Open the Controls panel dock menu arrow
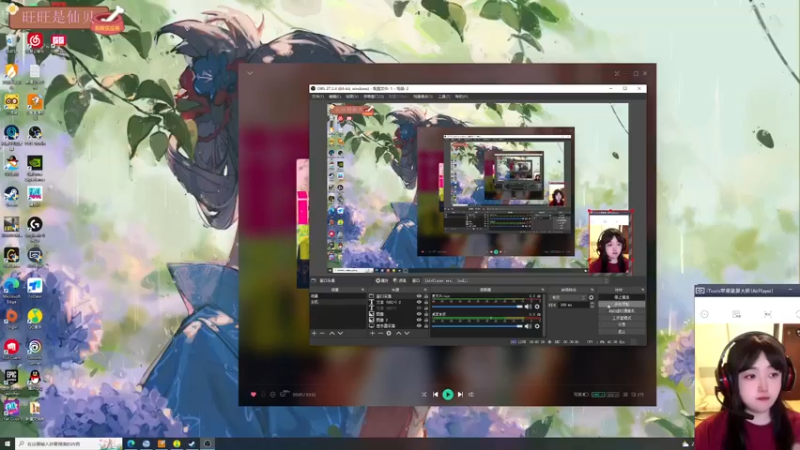Screen dimensions: 800x450 (x=643, y=290)
